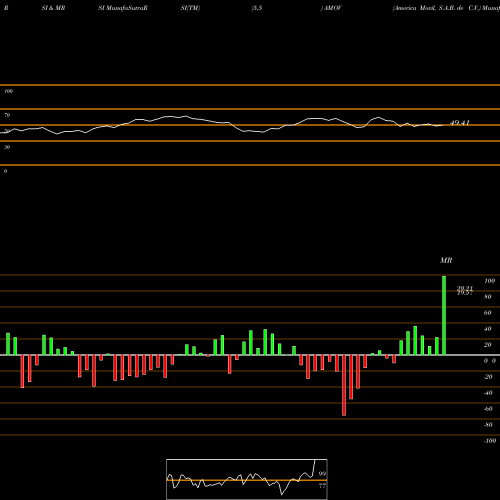Click the 30 label on RSI axis

(x=7, y=147)
